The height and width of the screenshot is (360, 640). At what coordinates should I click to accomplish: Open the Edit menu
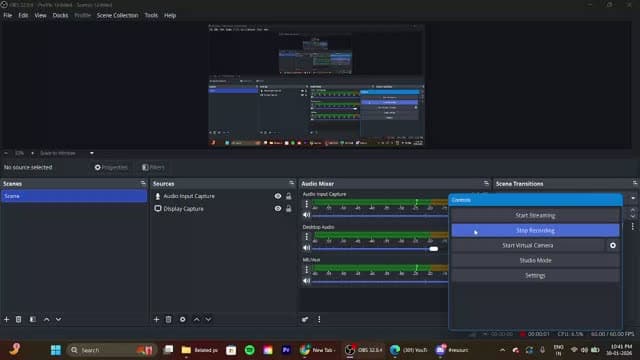(23, 15)
